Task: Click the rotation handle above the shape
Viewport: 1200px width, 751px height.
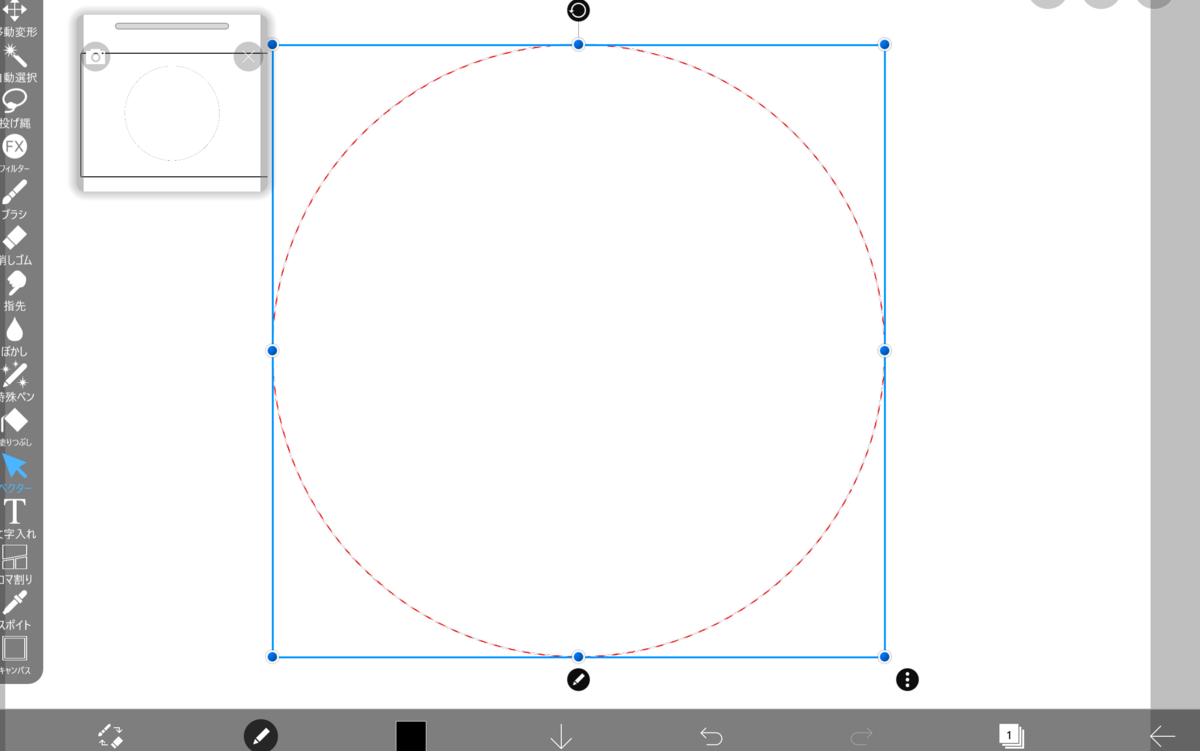Action: tap(578, 10)
